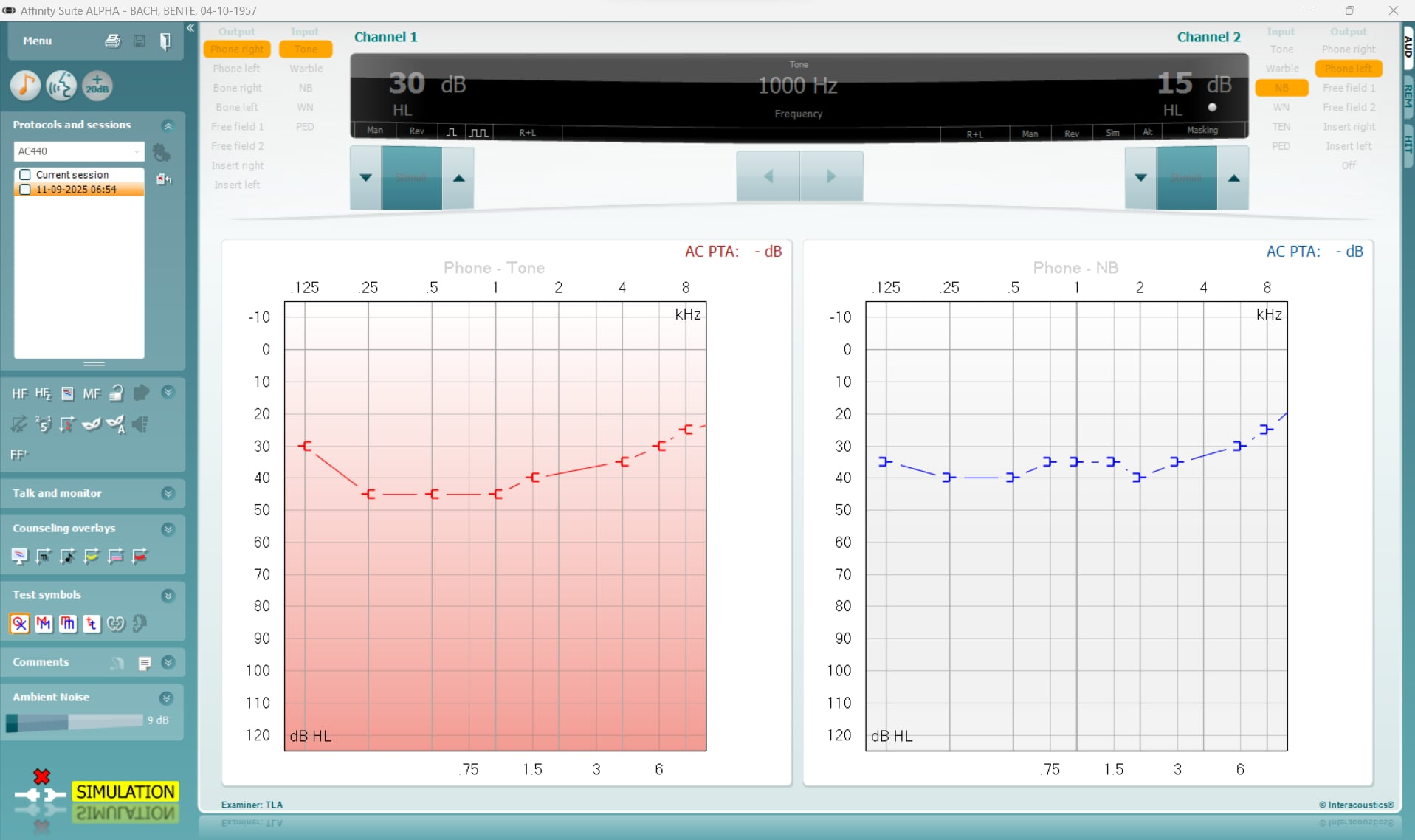Click the print icon in Menu bar
1415x840 pixels.
point(112,41)
